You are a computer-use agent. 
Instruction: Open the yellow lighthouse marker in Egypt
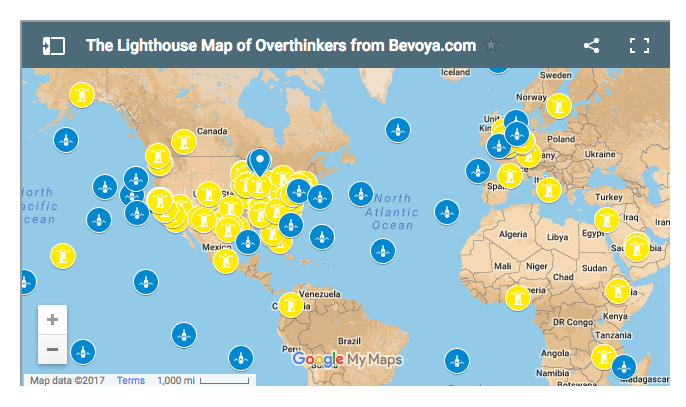[606, 220]
